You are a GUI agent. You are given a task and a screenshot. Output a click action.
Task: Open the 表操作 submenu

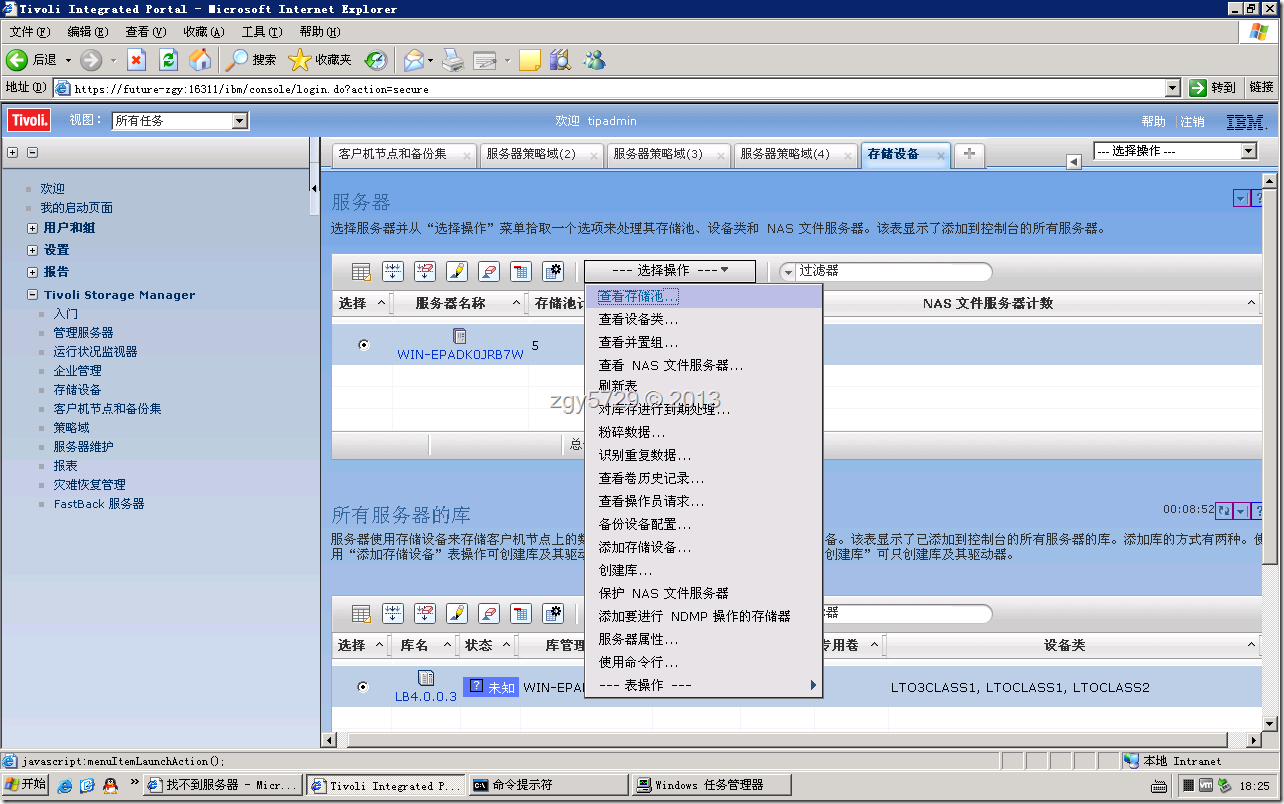point(702,685)
